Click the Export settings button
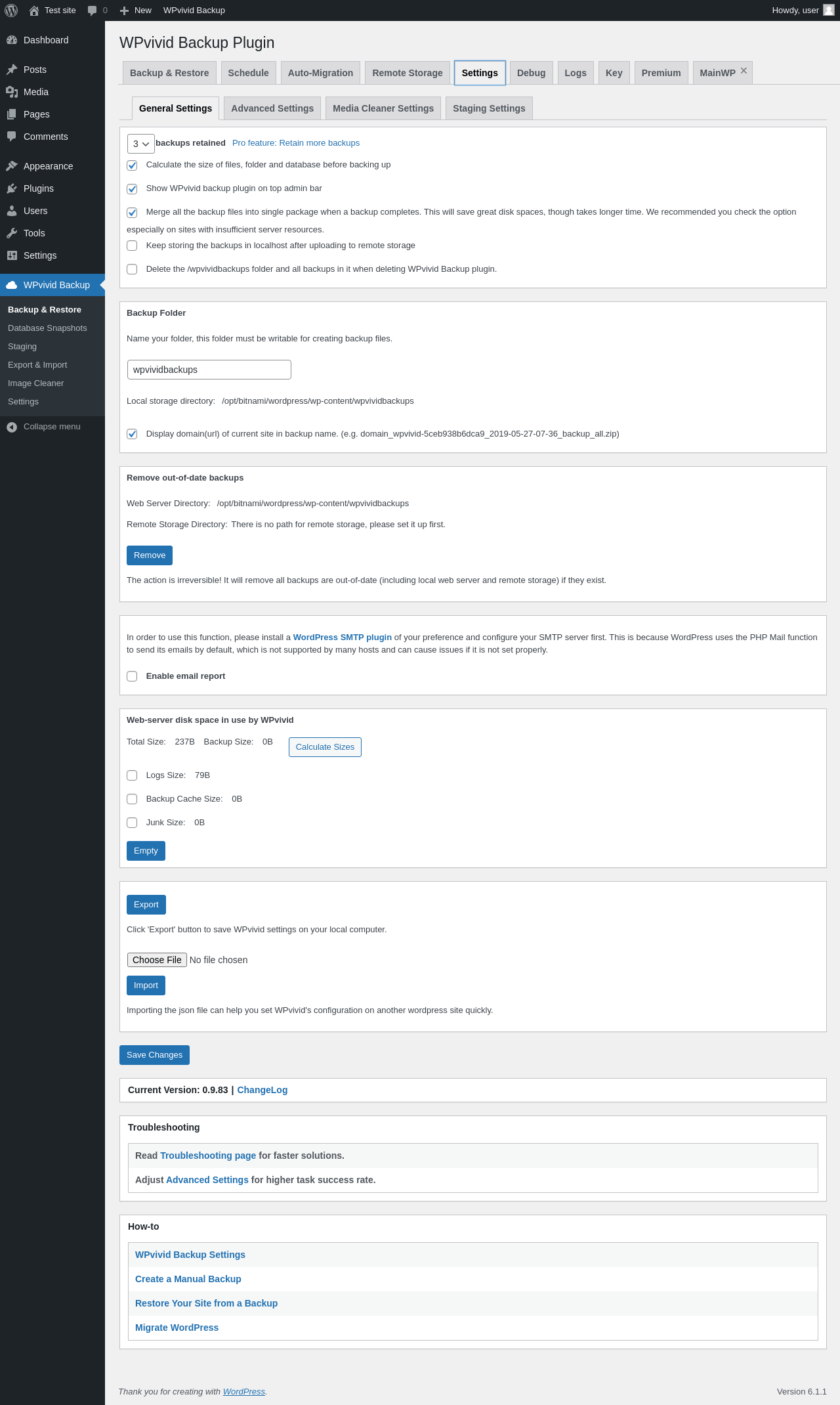 (x=146, y=905)
